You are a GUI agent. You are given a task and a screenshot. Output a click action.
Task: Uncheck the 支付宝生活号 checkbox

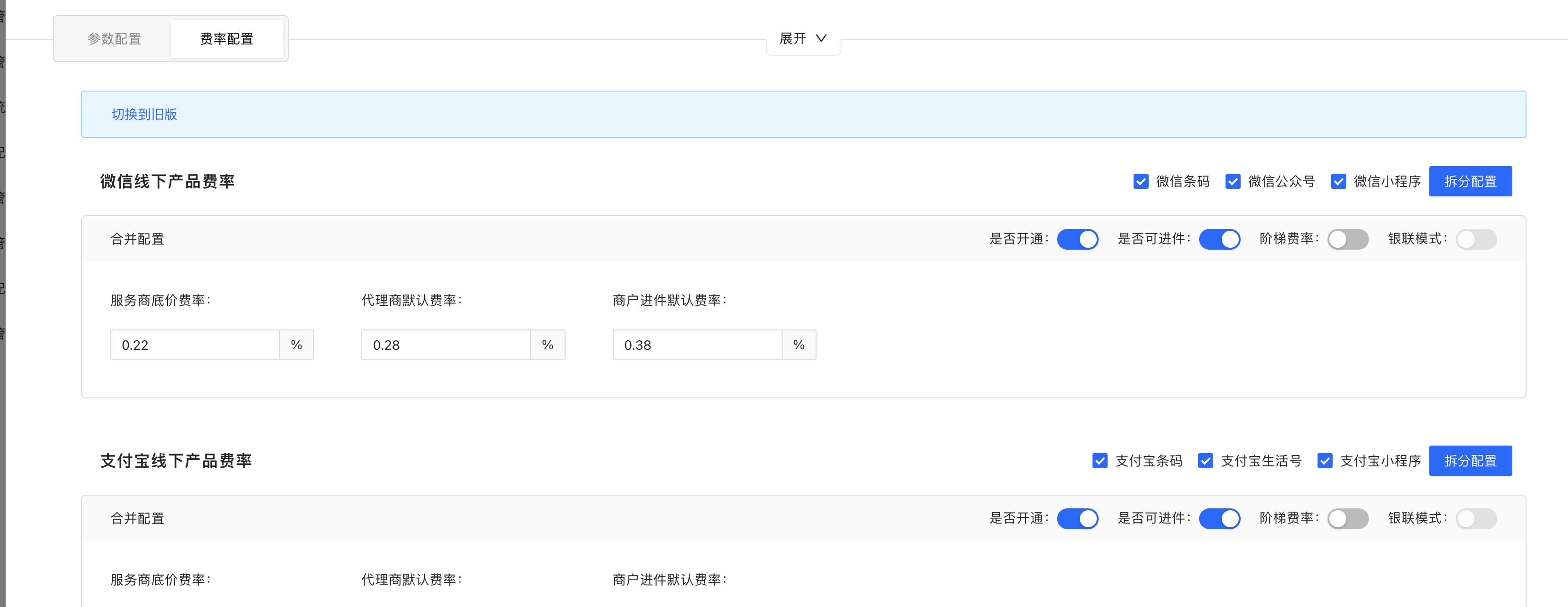pos(1205,461)
